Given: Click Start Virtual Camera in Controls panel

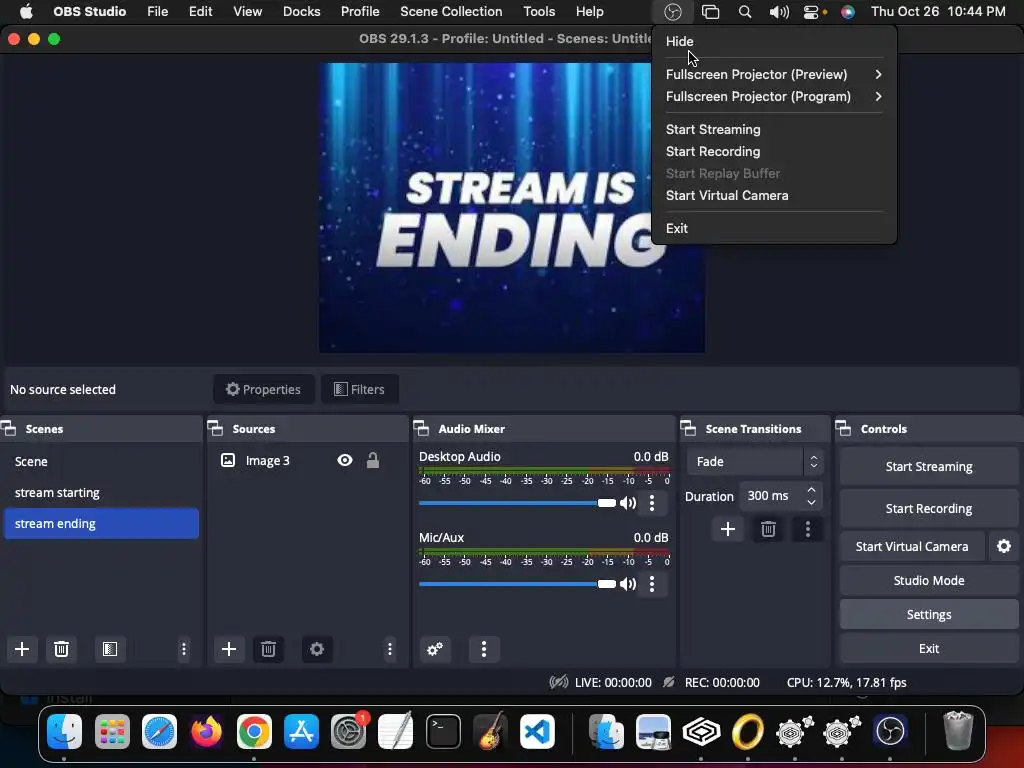Looking at the screenshot, I should point(912,546).
